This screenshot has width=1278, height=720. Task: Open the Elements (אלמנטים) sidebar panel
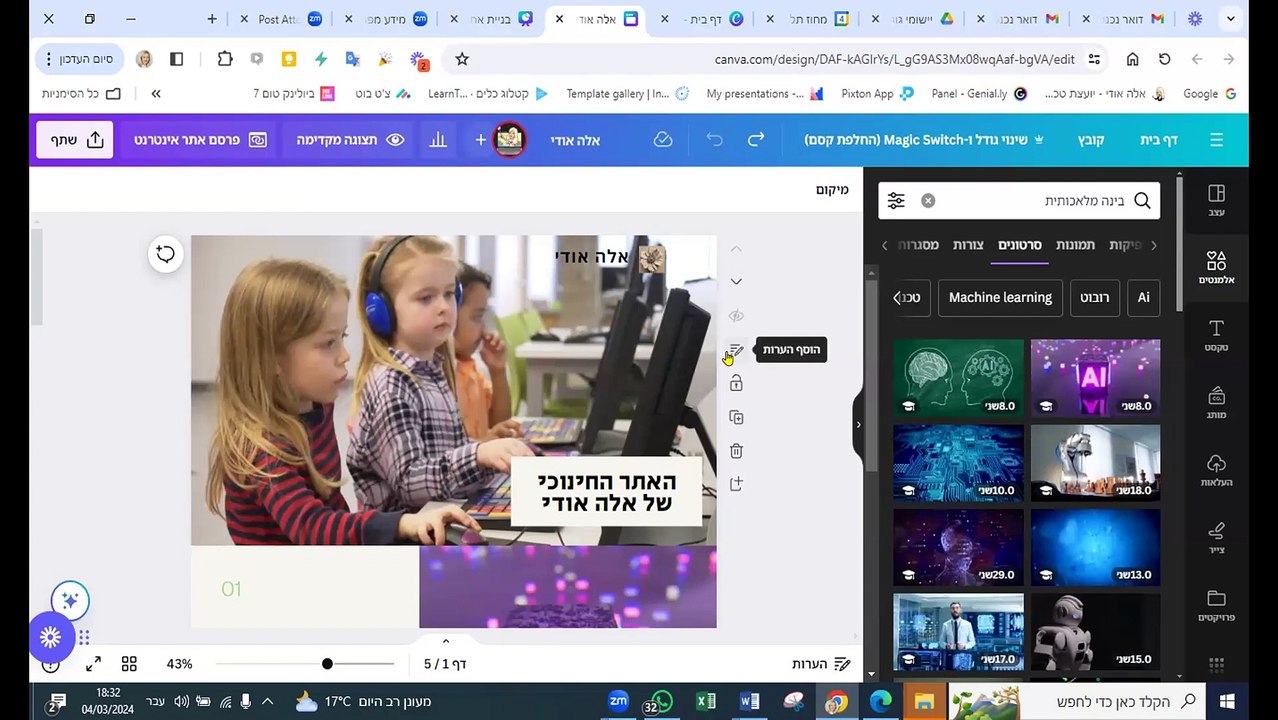click(1216, 268)
